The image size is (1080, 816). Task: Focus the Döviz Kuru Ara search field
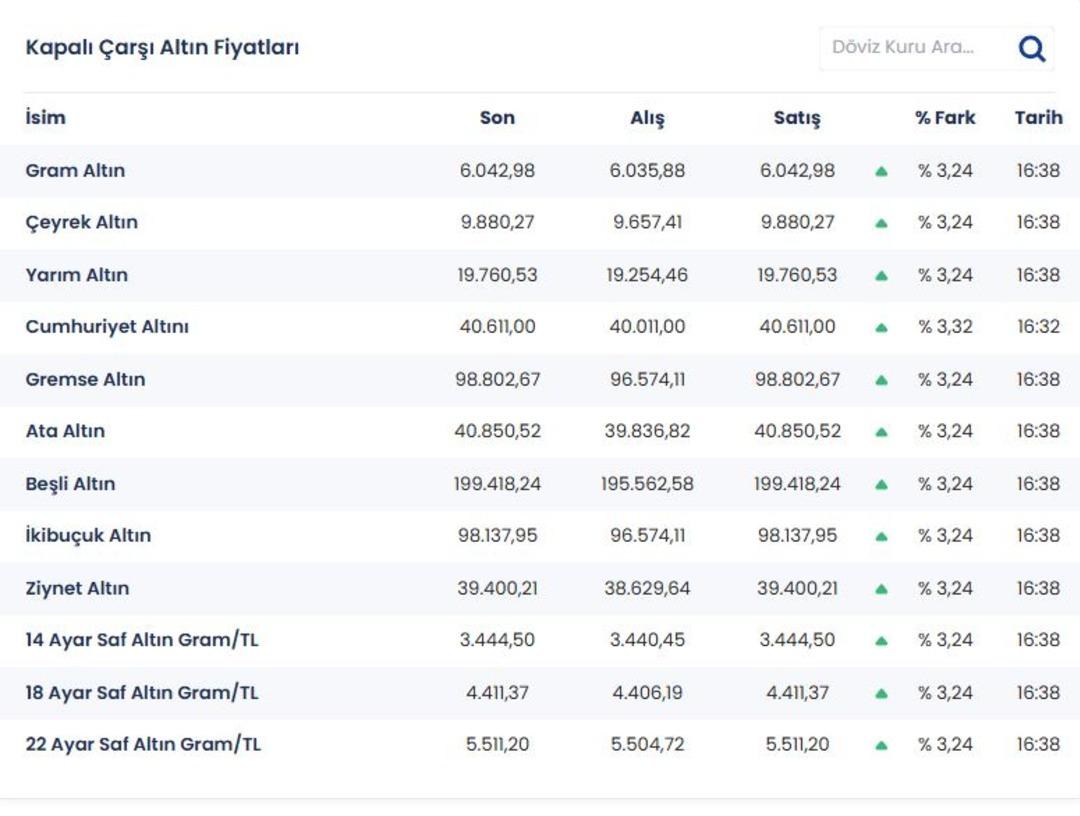(x=910, y=48)
